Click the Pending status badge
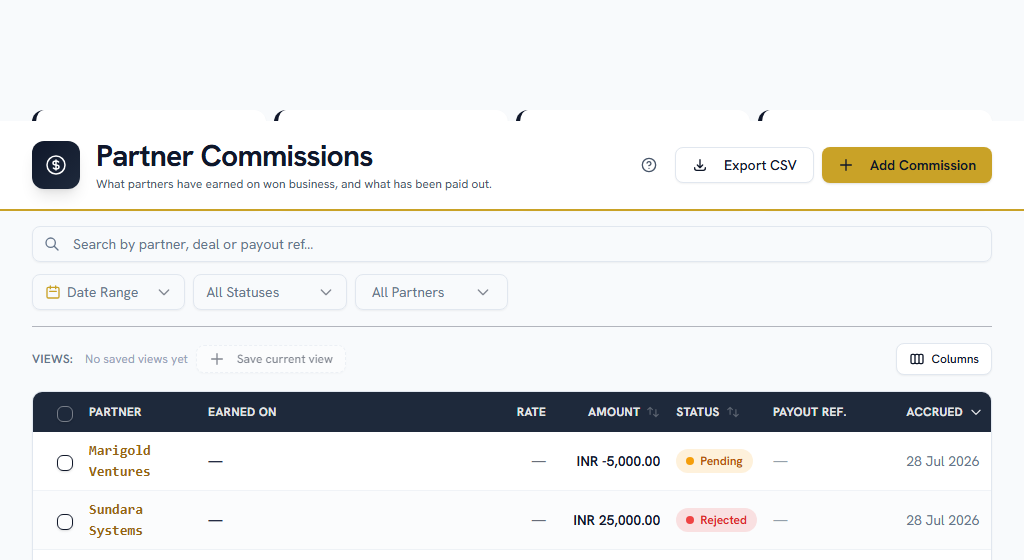This screenshot has height=560, width=1024. point(714,461)
